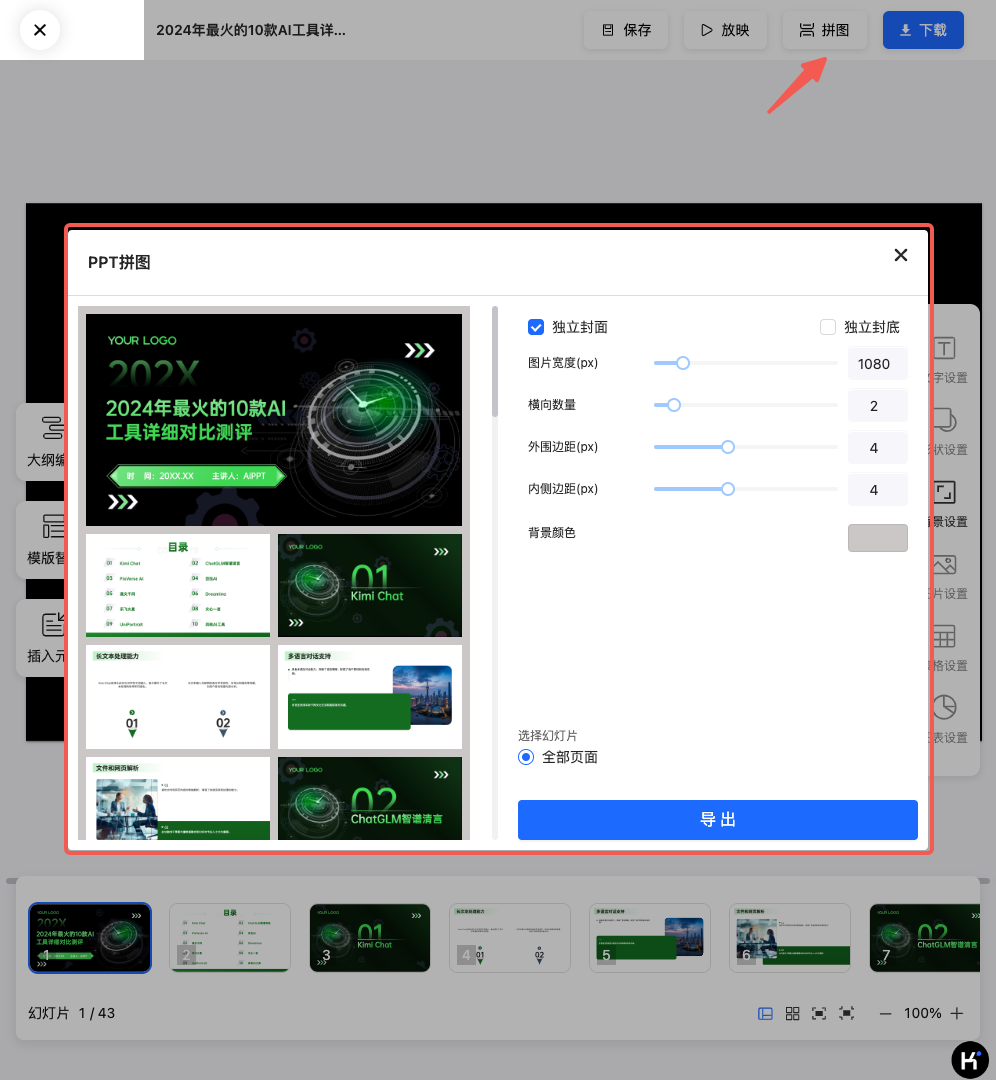
Task: Click the 下载 download button
Action: coord(923,30)
